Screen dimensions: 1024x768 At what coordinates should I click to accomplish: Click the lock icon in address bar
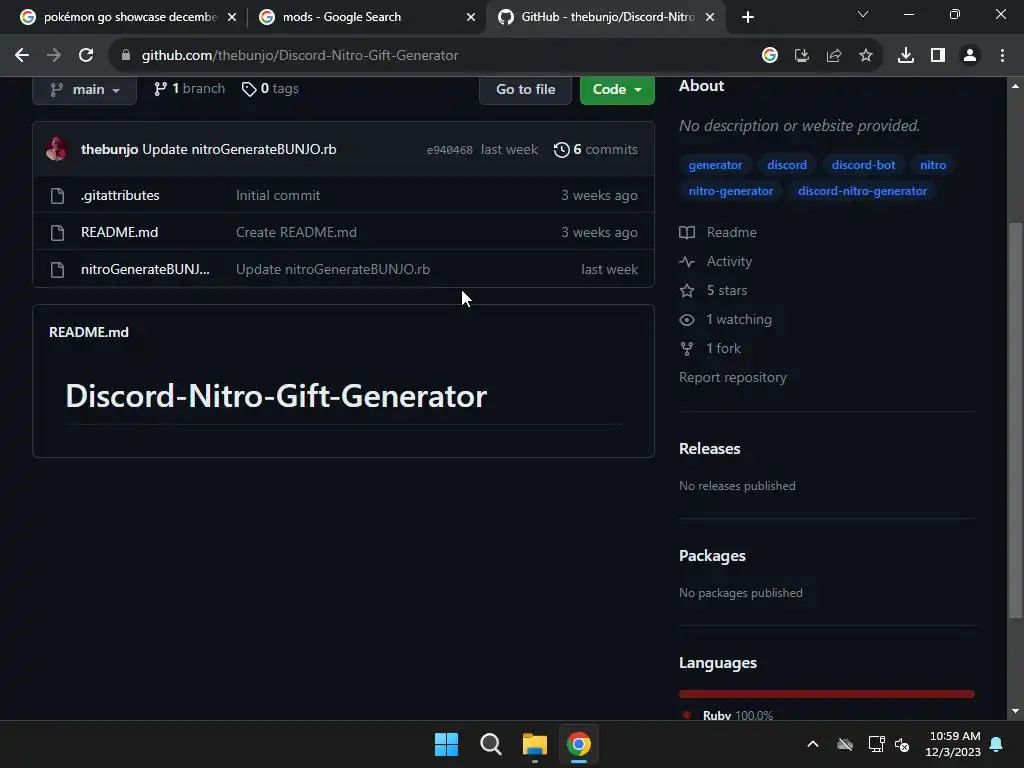pos(126,56)
